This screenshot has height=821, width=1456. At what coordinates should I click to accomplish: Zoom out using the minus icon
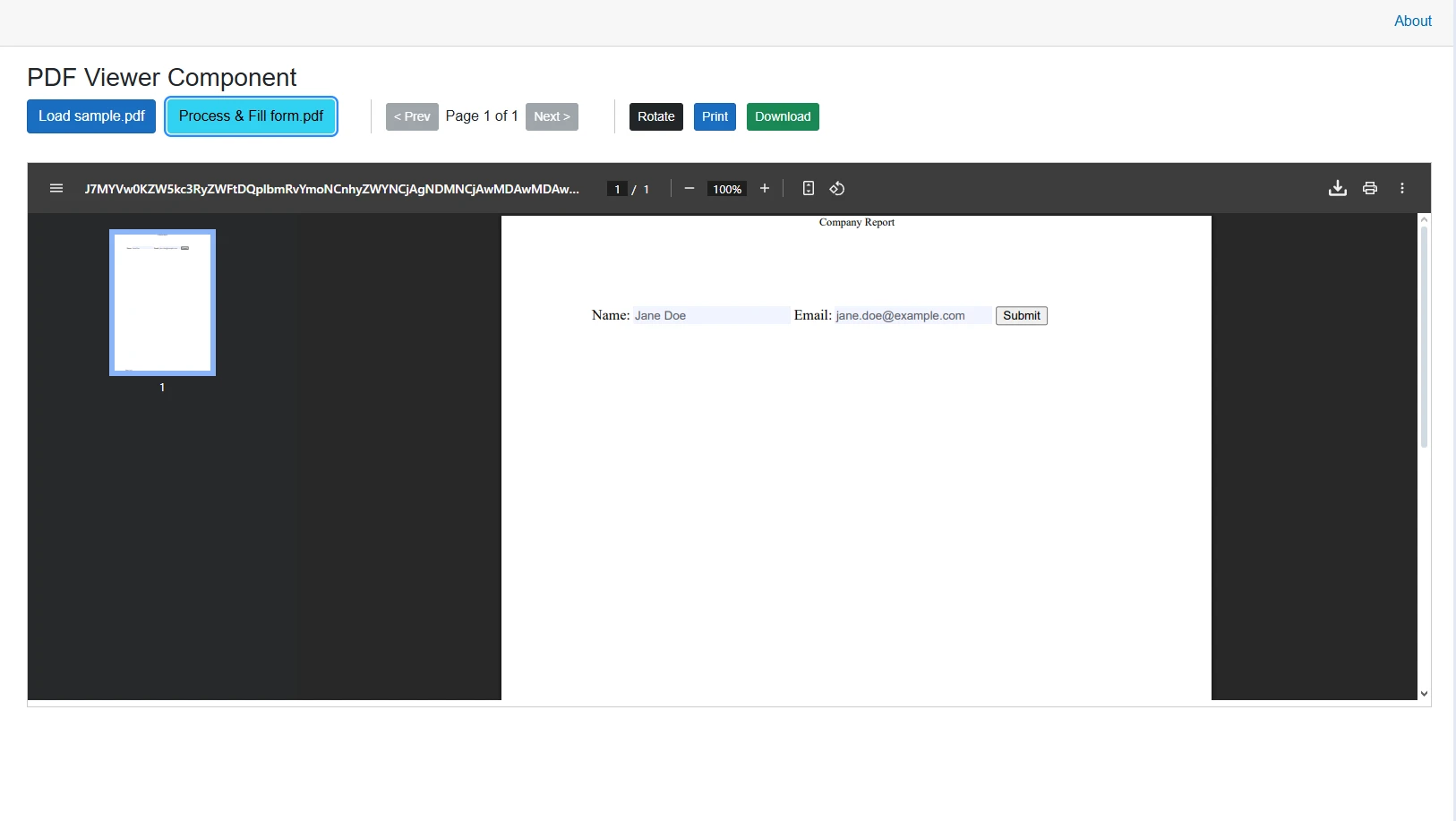689,188
